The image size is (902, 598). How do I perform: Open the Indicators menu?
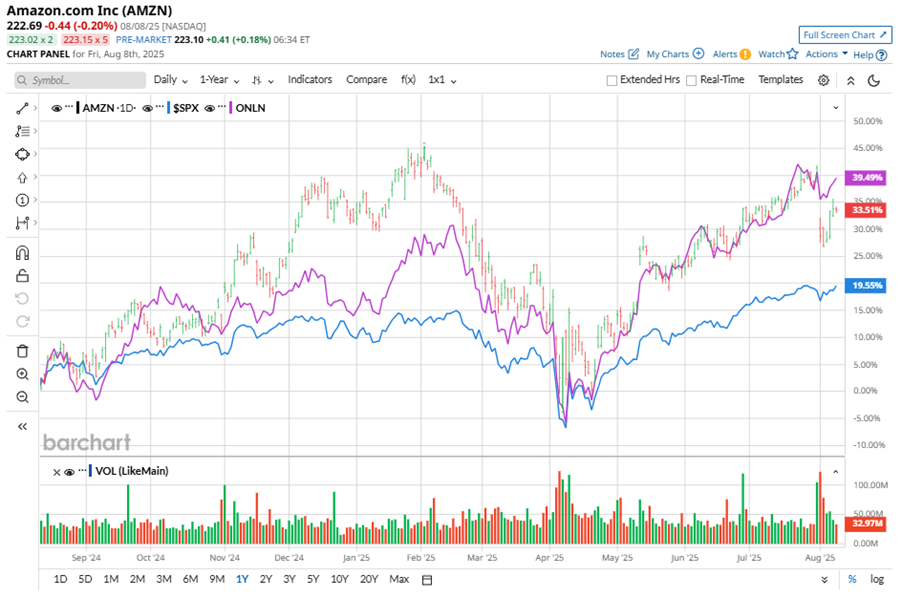tap(309, 80)
